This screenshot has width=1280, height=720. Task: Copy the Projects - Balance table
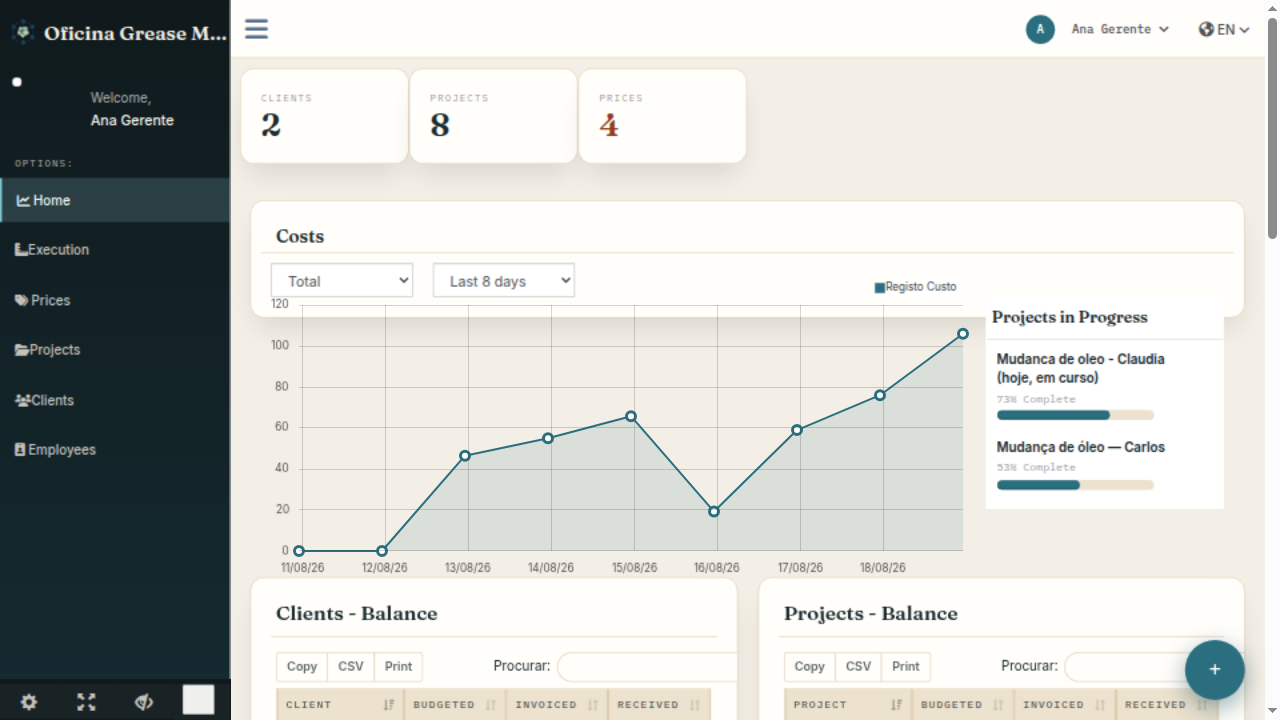[810, 667]
